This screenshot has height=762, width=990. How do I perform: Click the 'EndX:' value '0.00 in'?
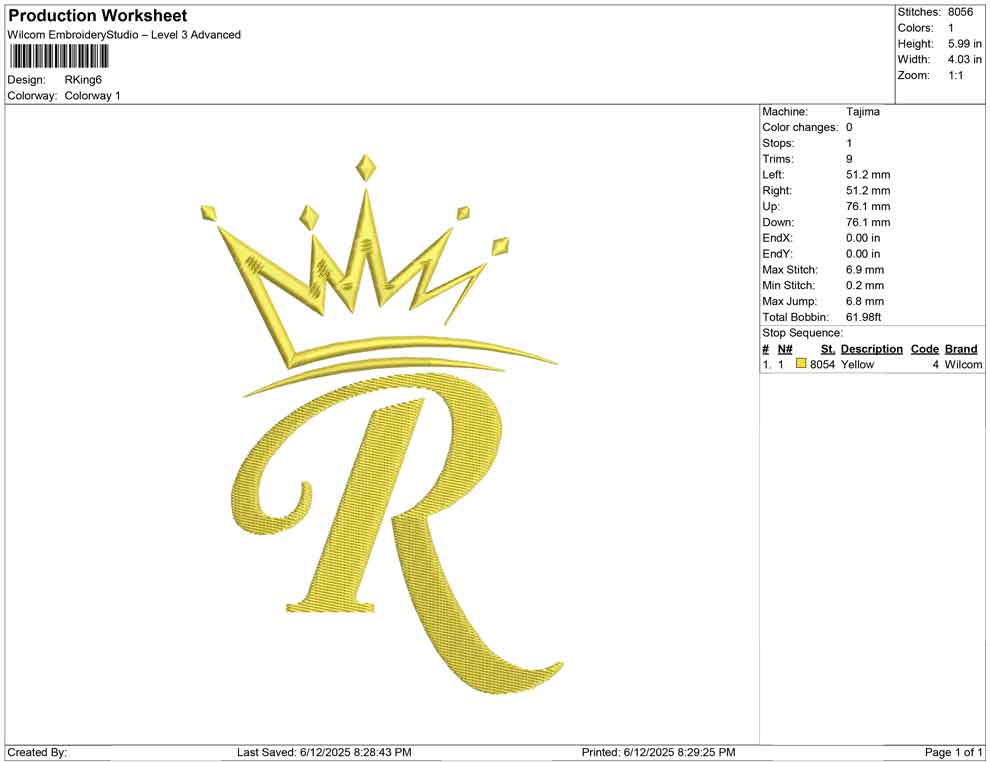coord(863,238)
